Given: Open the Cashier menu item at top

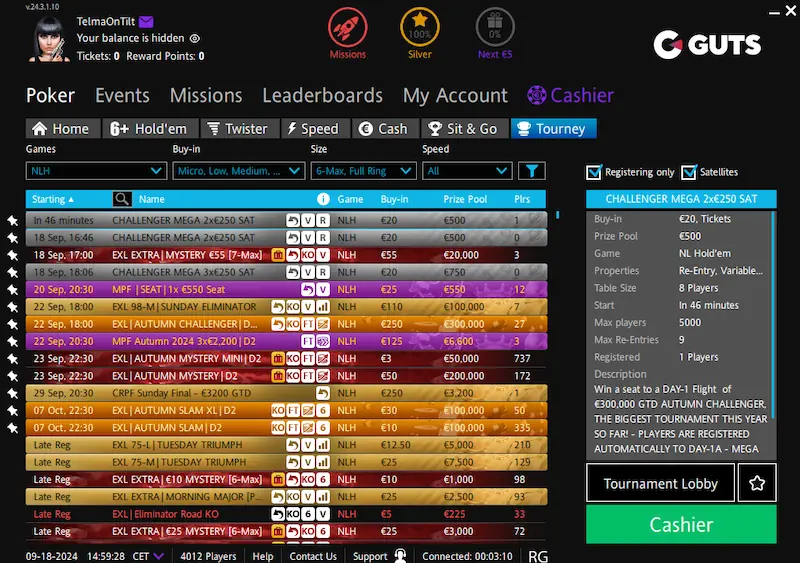Looking at the screenshot, I should (x=570, y=95).
